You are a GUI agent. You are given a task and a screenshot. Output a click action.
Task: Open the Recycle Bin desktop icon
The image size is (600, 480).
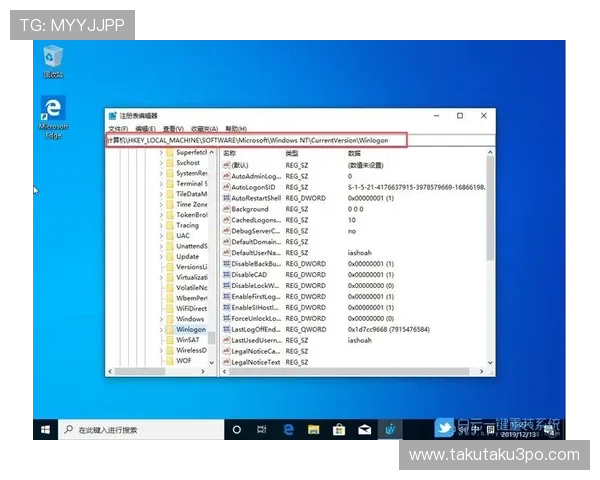pos(53,62)
